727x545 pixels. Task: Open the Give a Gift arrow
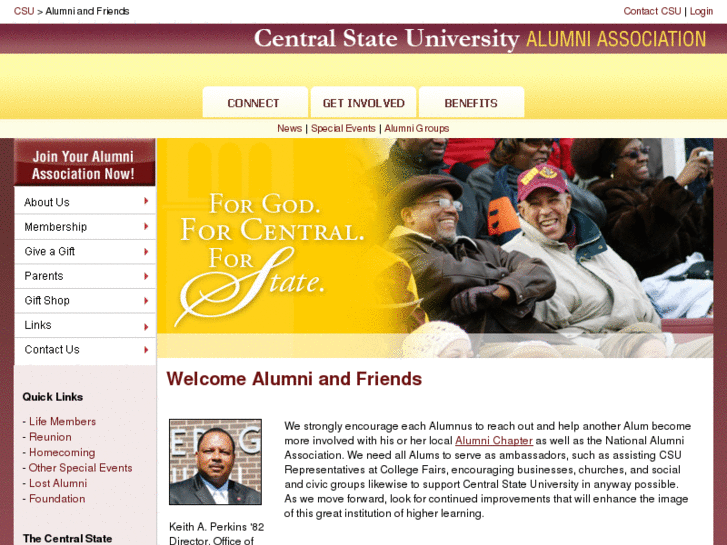click(146, 251)
